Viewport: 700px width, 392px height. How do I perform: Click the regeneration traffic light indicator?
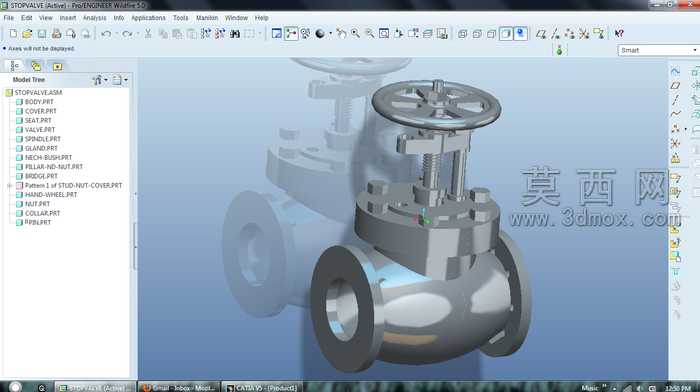click(559, 50)
